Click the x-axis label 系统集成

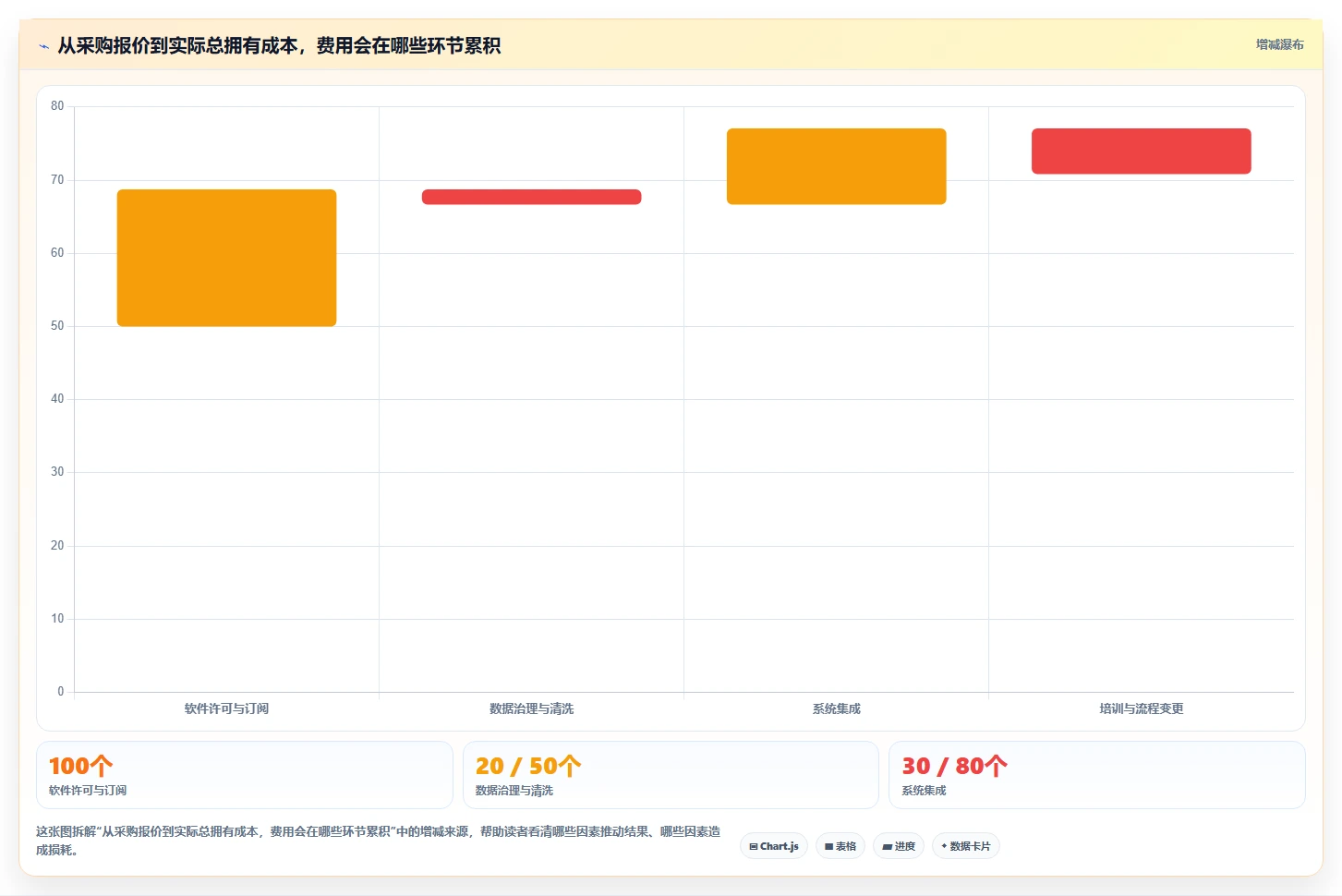[836, 708]
